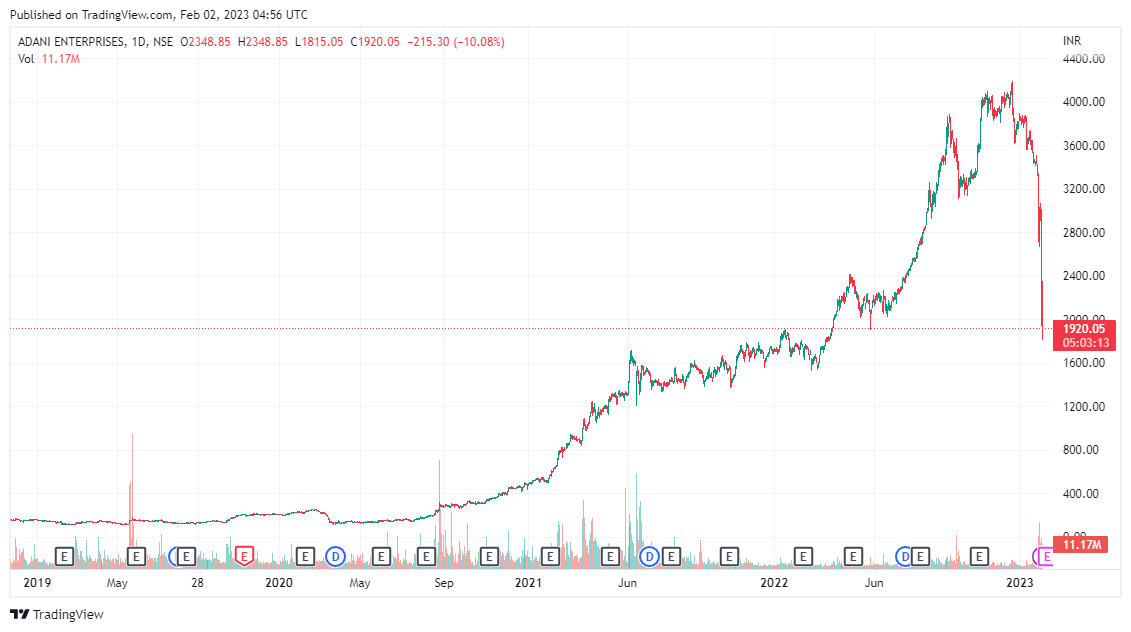Click the E marker nearest May 2019 label

pyautogui.click(x=136, y=556)
